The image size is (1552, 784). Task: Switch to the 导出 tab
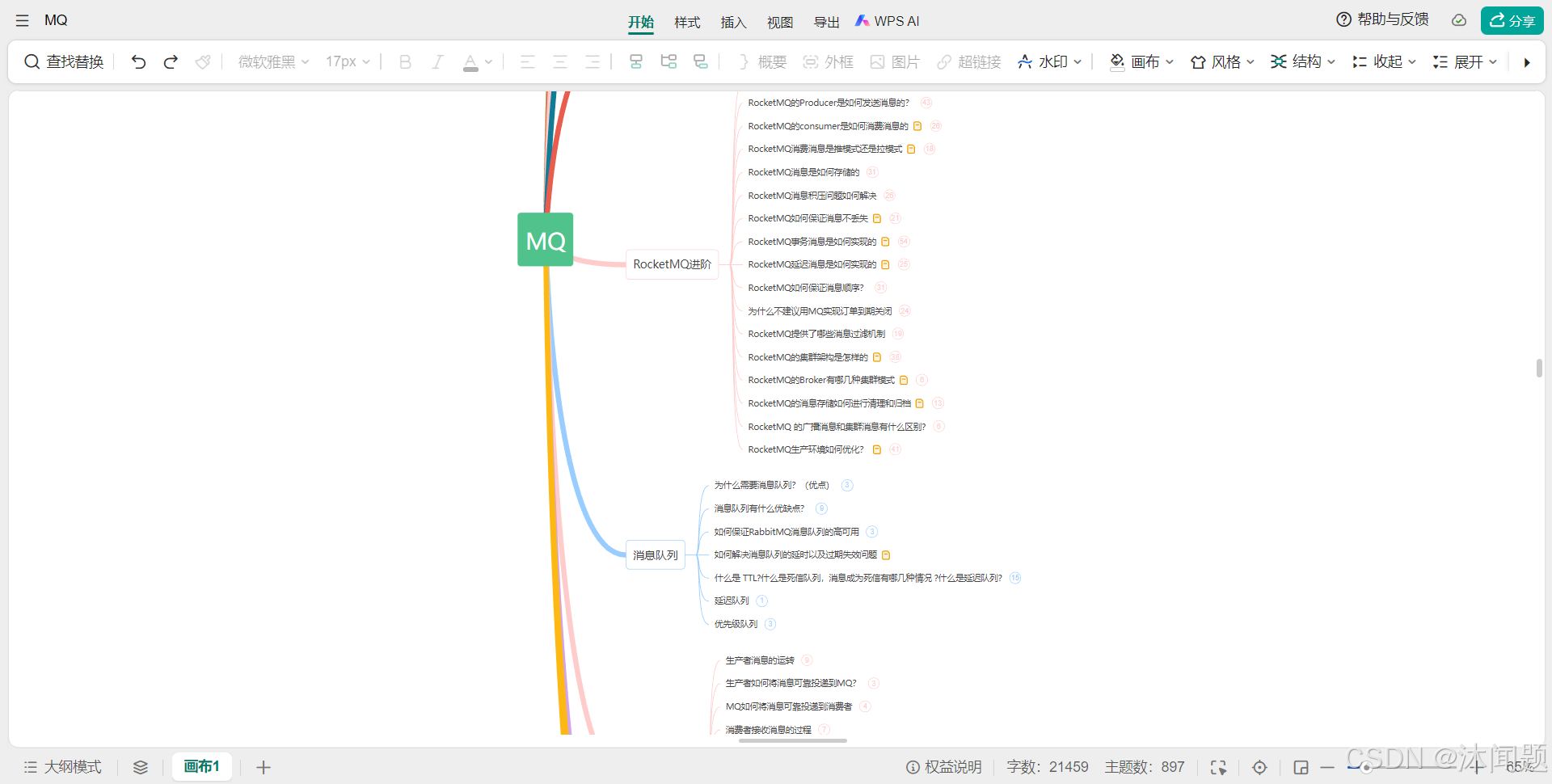[826, 22]
